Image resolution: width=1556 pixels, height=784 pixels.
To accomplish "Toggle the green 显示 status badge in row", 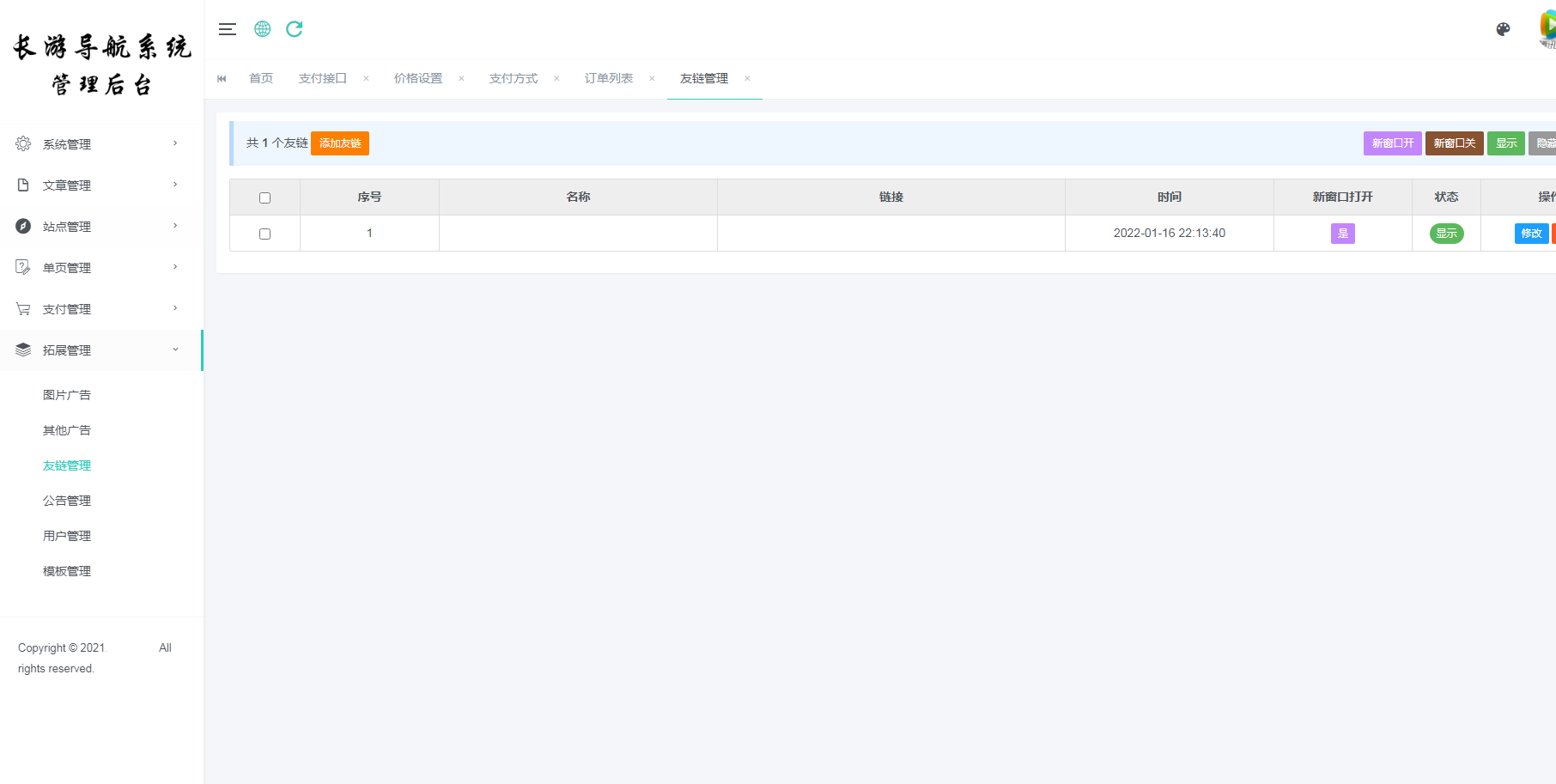I will click(x=1446, y=234).
